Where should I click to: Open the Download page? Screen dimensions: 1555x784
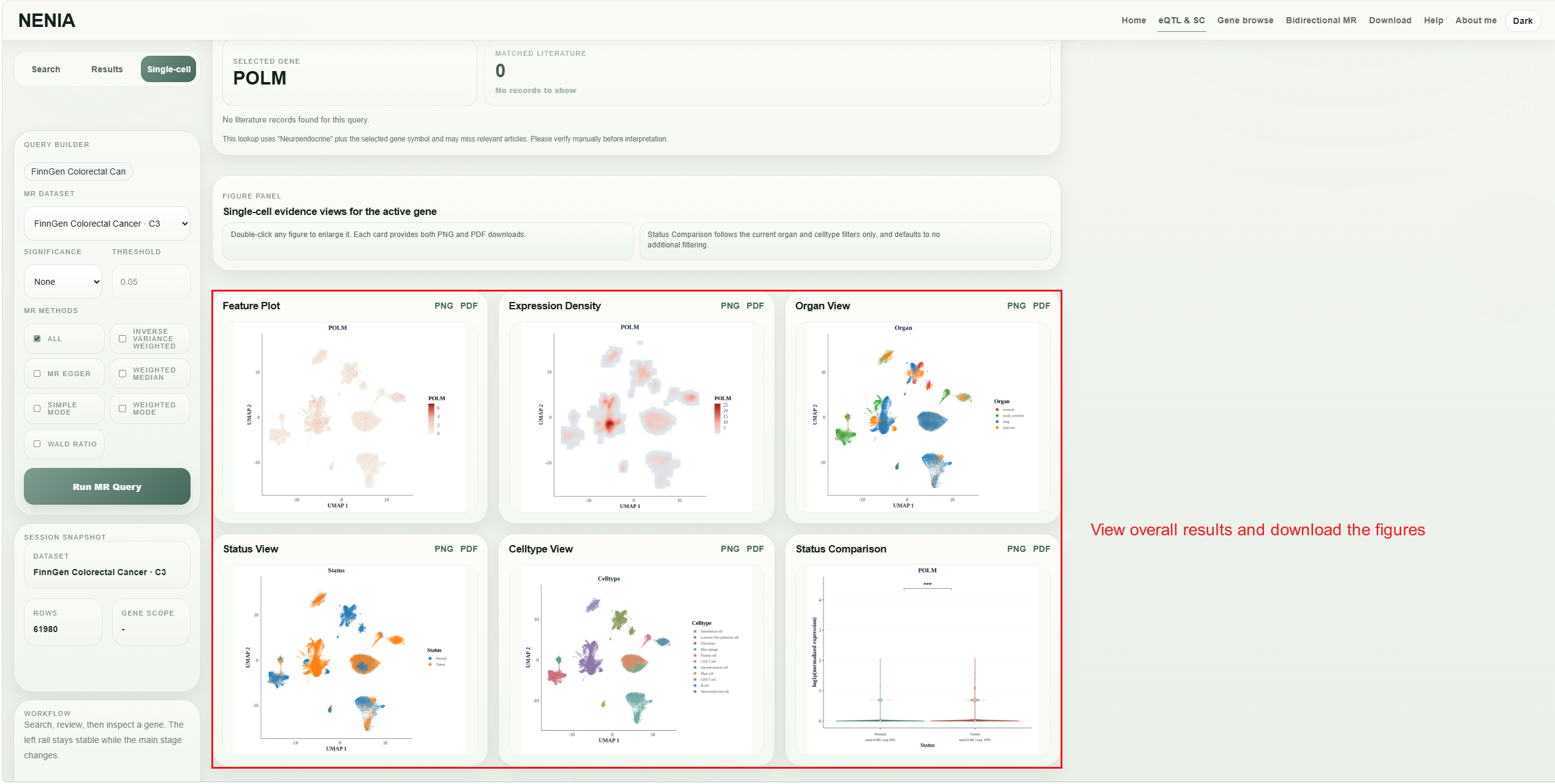[1390, 20]
